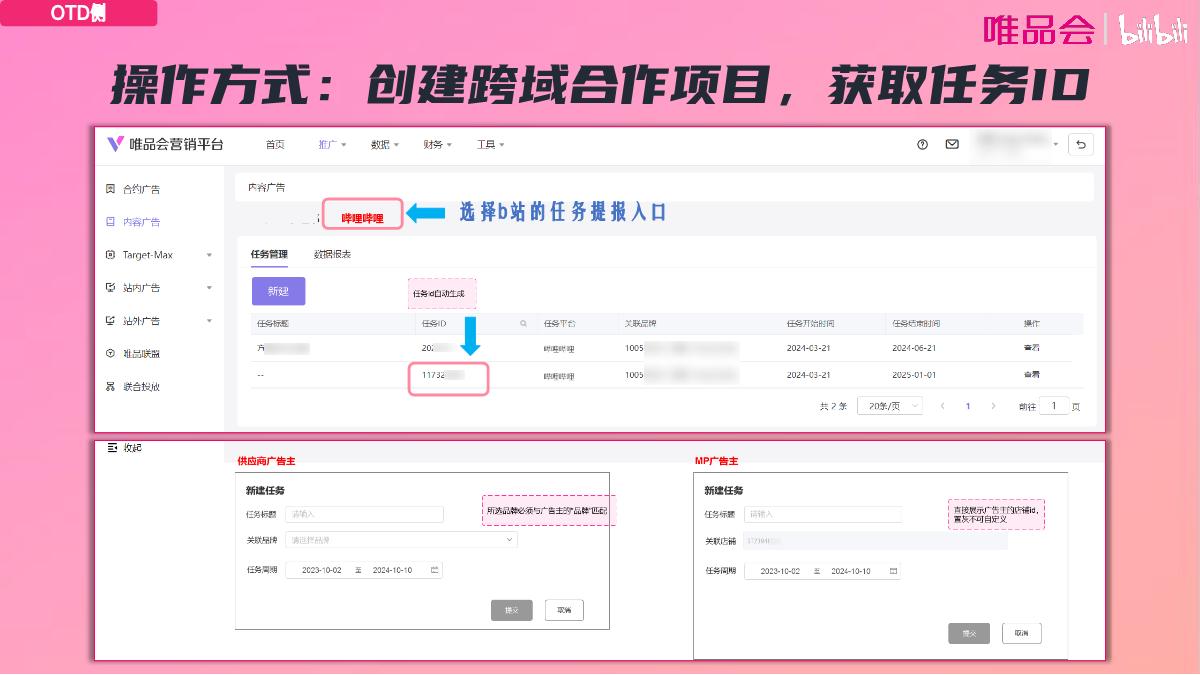This screenshot has width=1200, height=675.
Task: Click the back arrow icon top right
Action: [1081, 144]
